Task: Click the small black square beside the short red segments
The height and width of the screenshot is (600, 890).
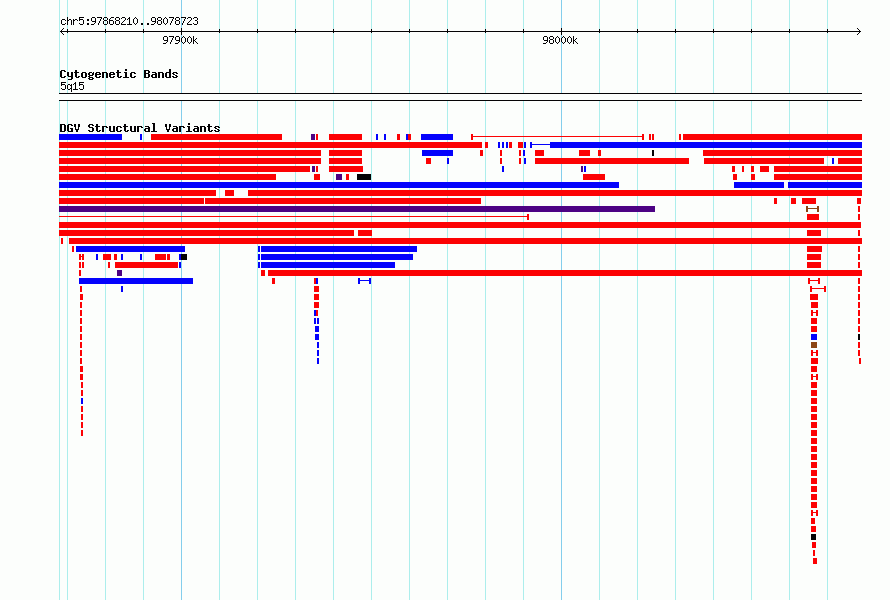Action: [x=184, y=257]
